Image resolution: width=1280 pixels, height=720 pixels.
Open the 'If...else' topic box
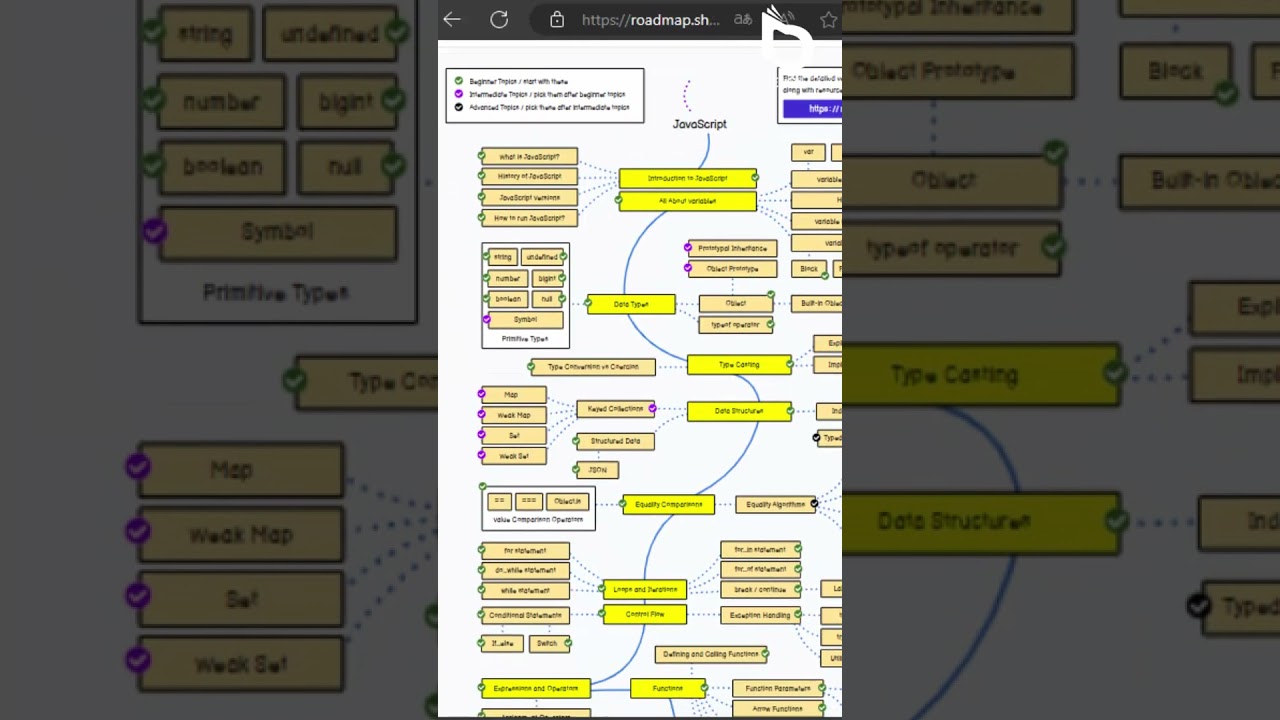[502, 644]
